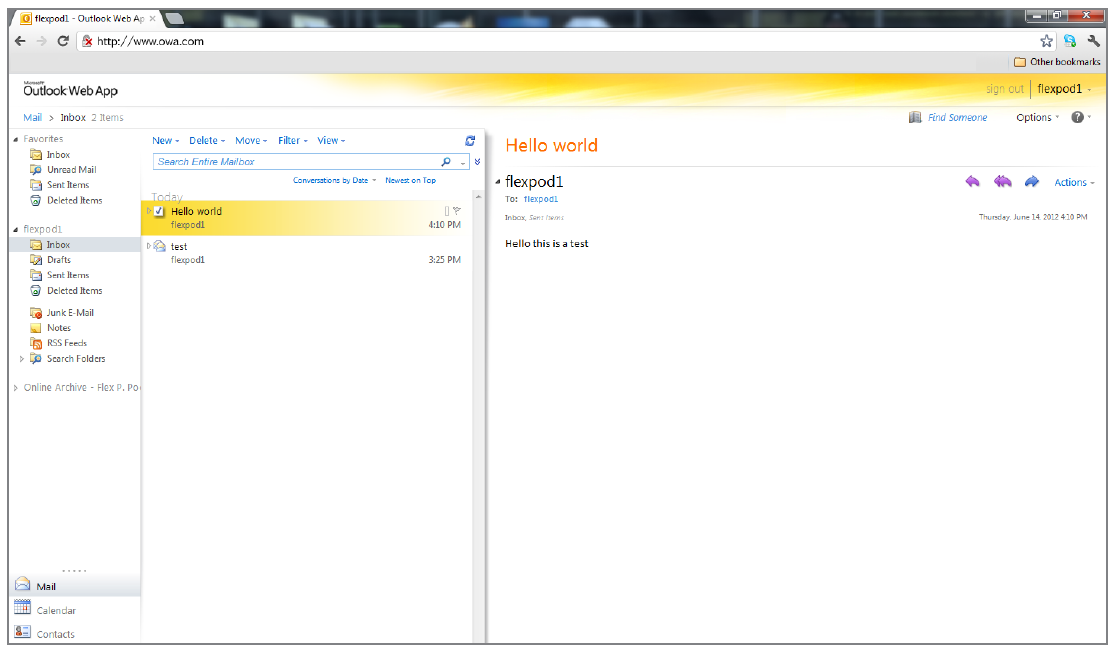This screenshot has width=1115, height=652.
Task: Select Sent Items under flexpod1
Action: coord(68,275)
